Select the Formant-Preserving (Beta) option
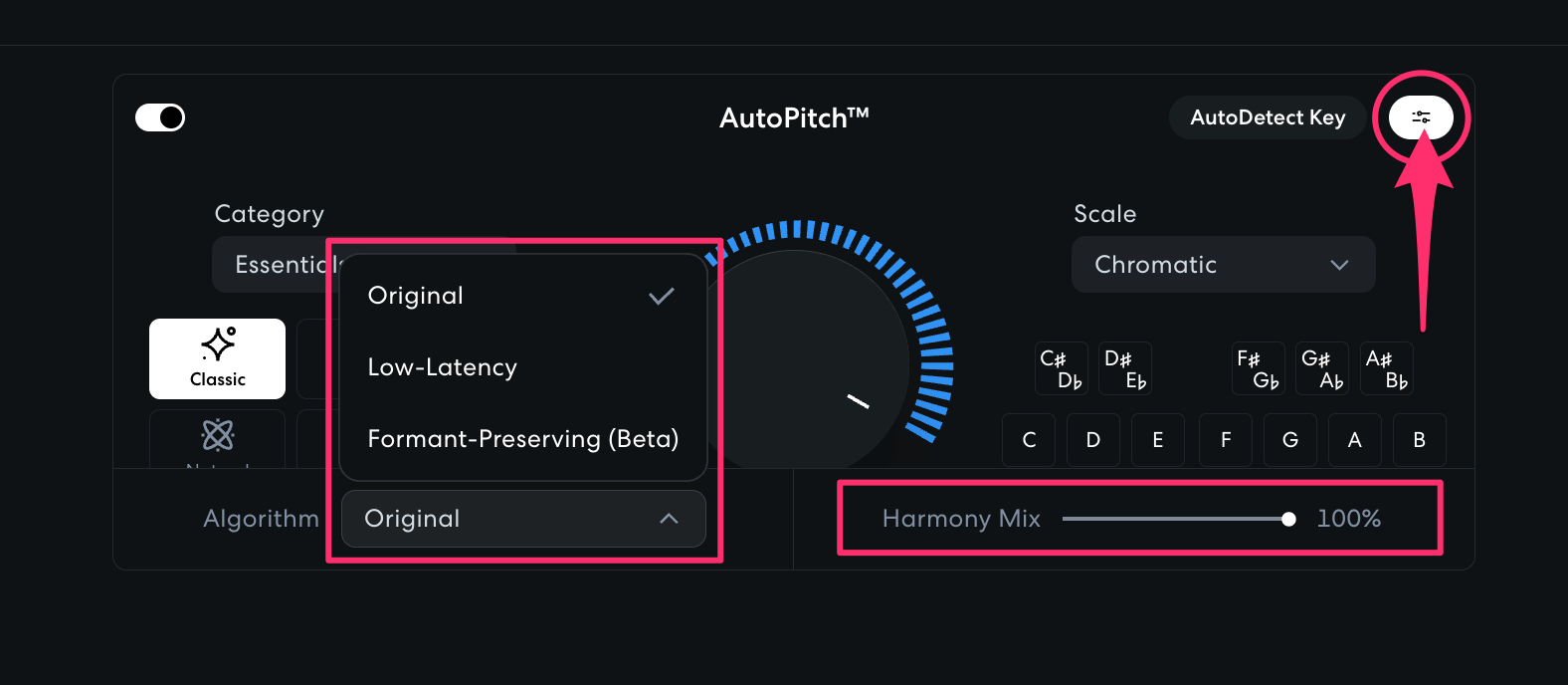 [522, 438]
